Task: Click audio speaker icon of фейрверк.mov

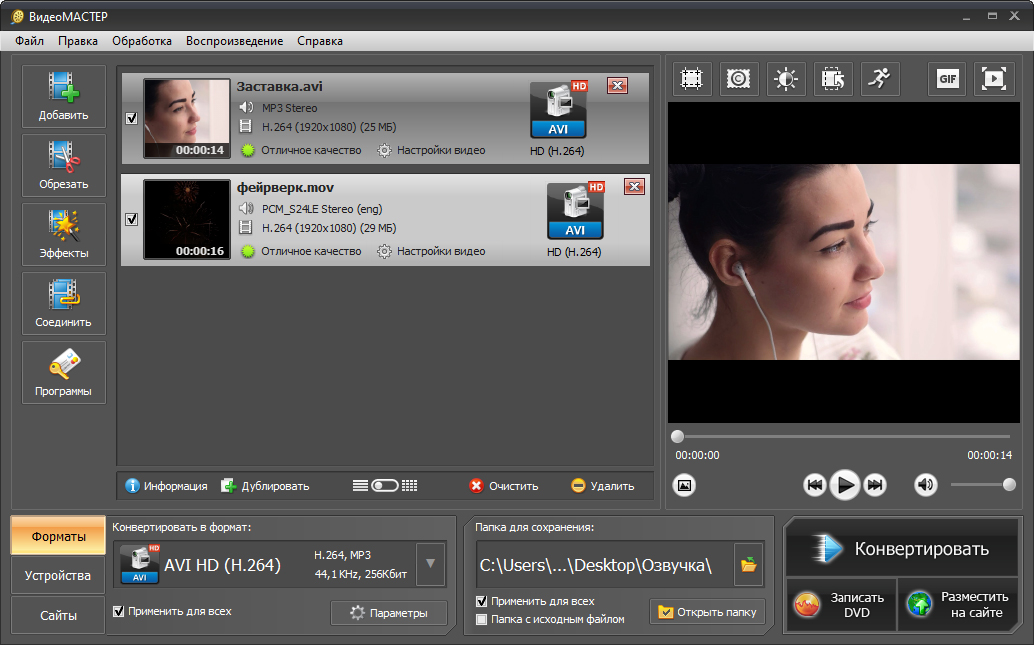Action: point(246,208)
